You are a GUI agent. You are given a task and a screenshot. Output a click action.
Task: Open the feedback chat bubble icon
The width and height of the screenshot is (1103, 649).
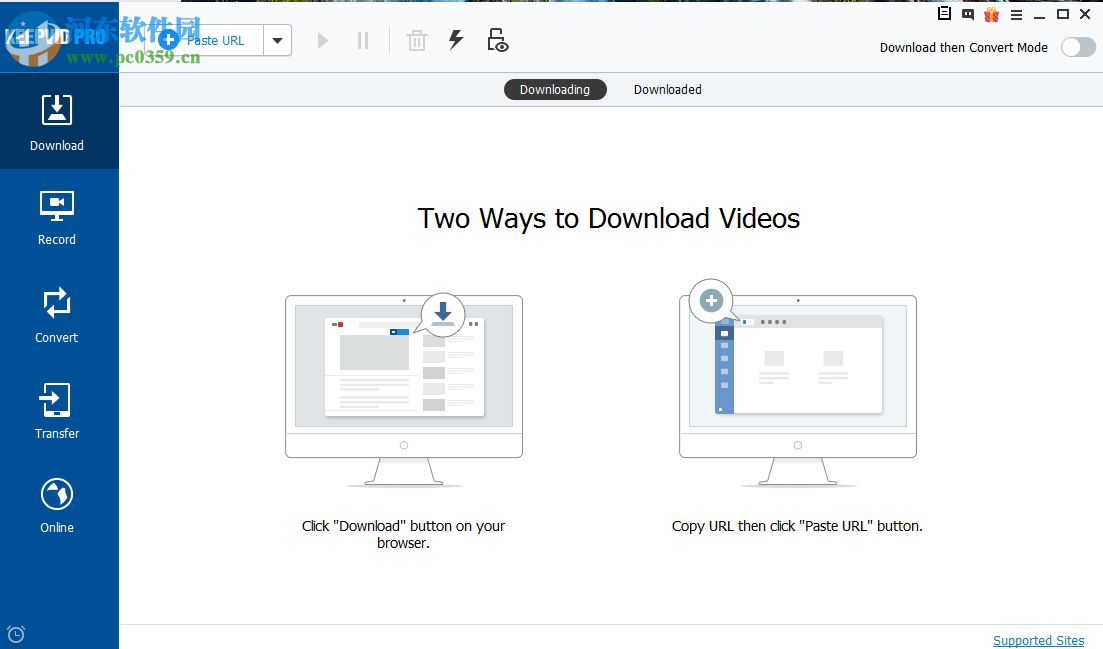point(968,14)
